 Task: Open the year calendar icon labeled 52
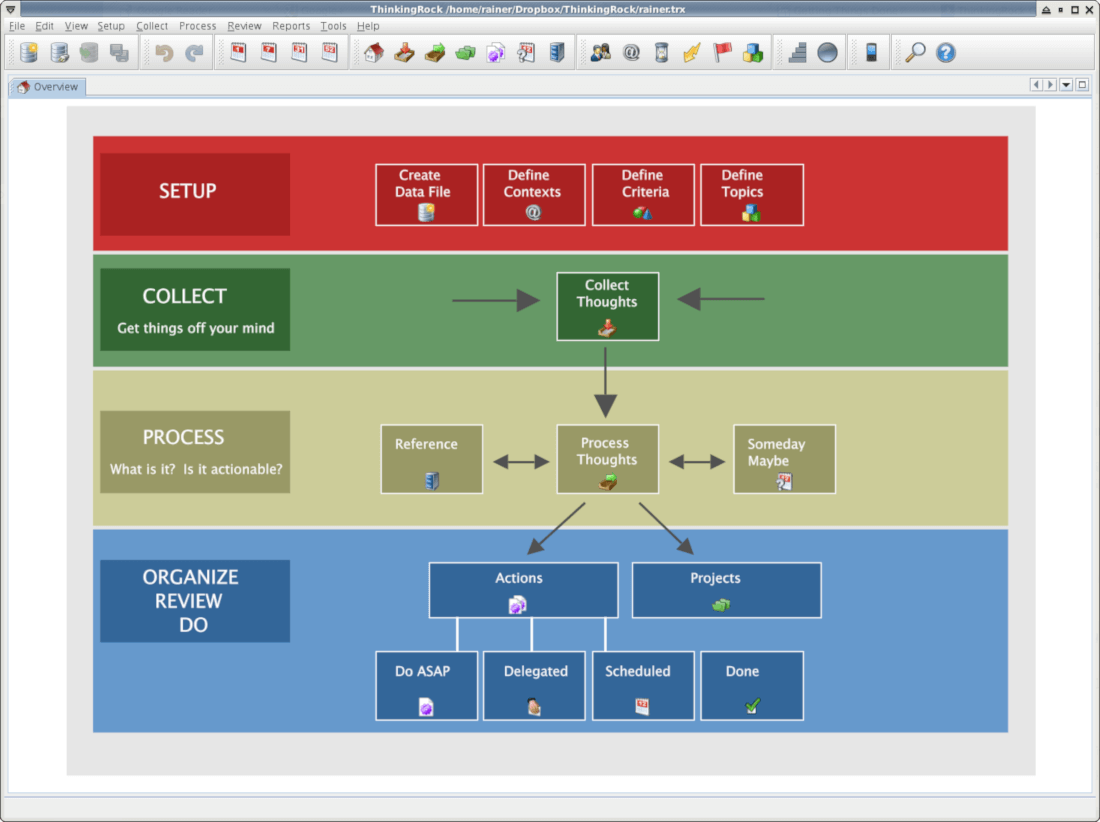point(330,53)
